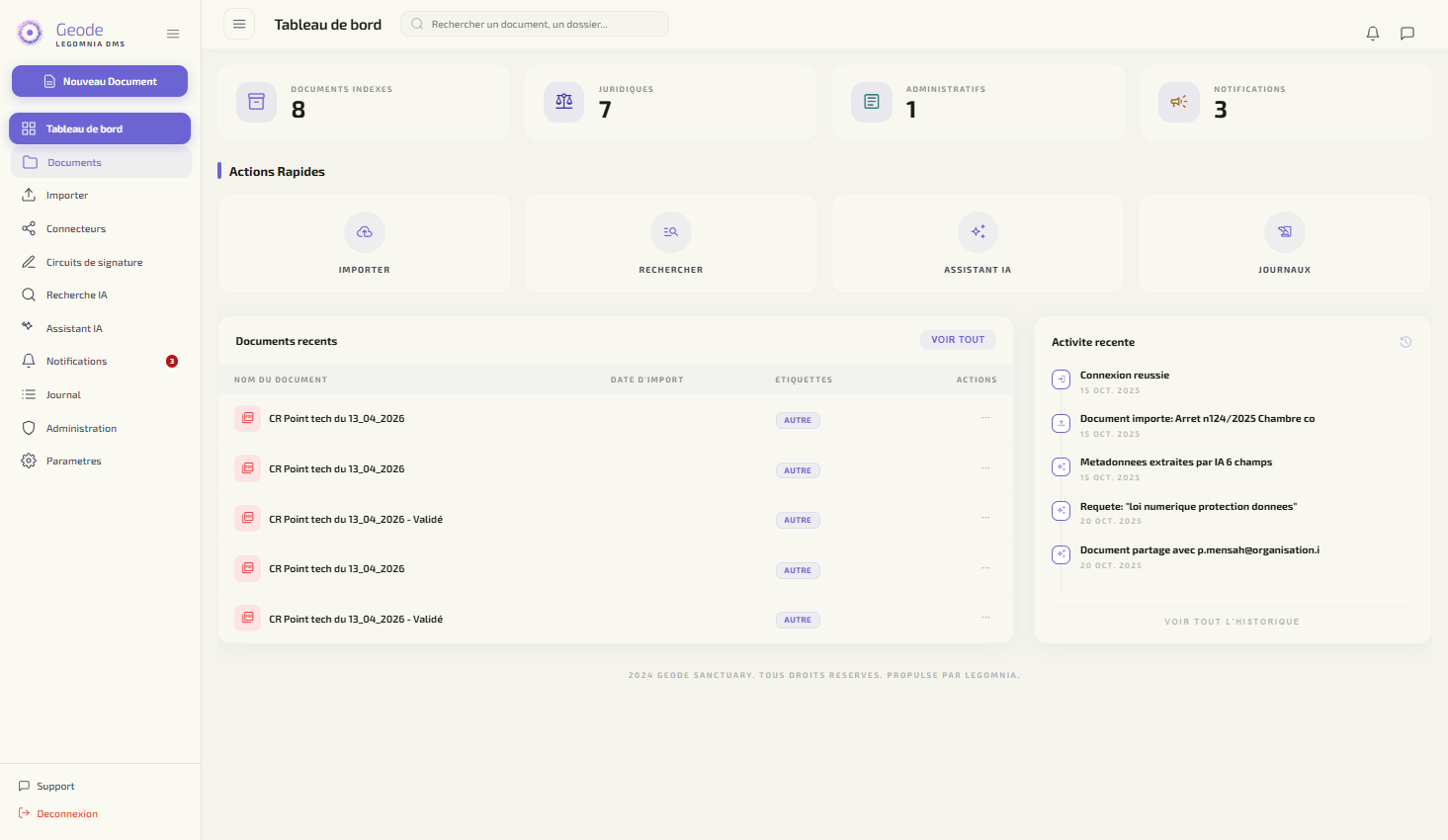Viewport: 1448px width, 840px height.
Task: Open Documents in the sidebar
Action: coord(101,162)
